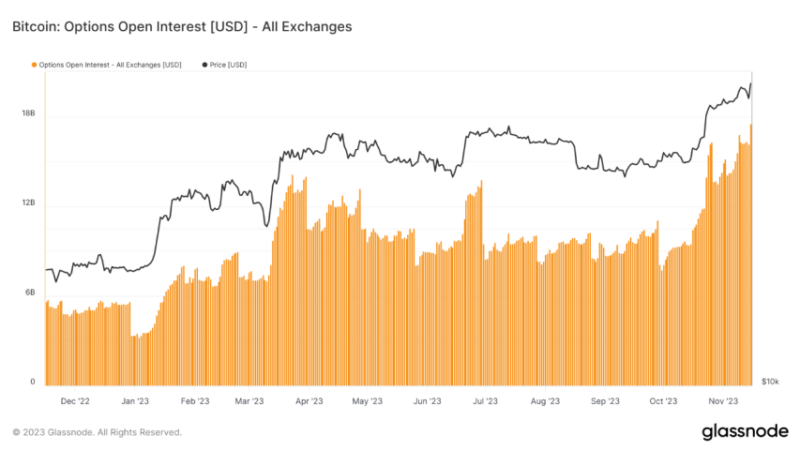Toggle the Price [USD] legend label

tap(229, 65)
